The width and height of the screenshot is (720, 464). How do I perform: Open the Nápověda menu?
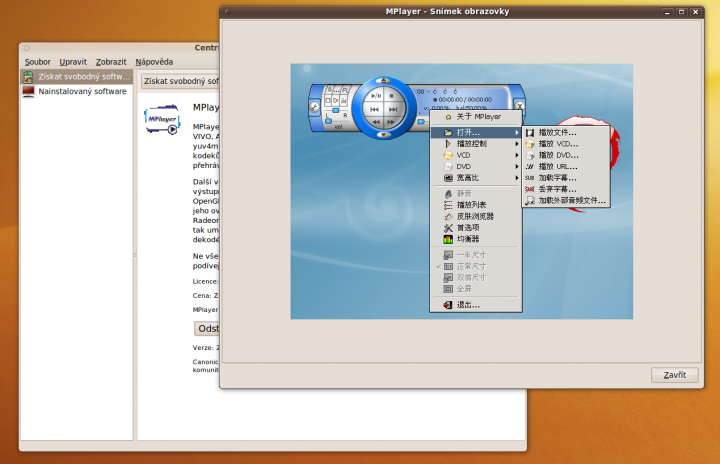tap(154, 62)
